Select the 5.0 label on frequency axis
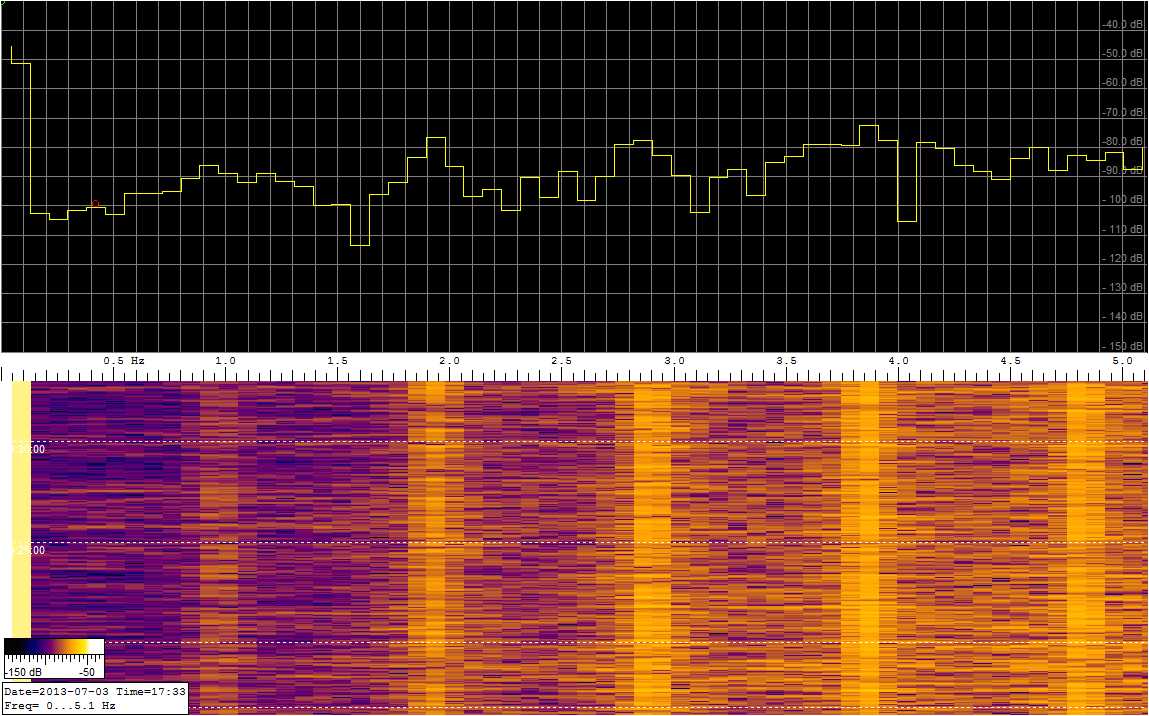 click(1122, 360)
